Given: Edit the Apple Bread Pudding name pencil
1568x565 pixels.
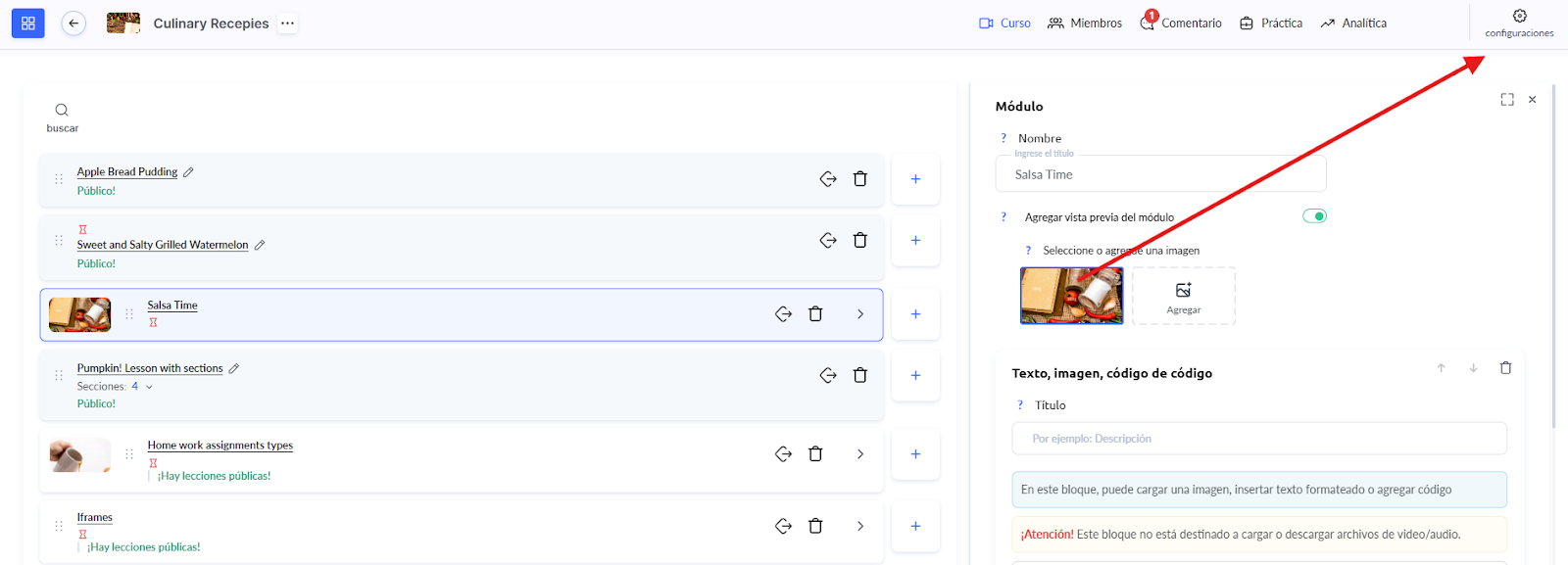Looking at the screenshot, I should (188, 172).
